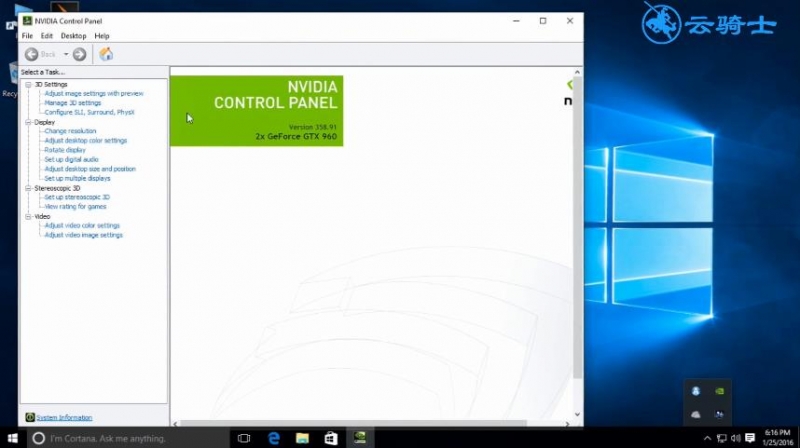Click the System Information icon
Viewport: 800px width, 448px height.
click(x=30, y=417)
